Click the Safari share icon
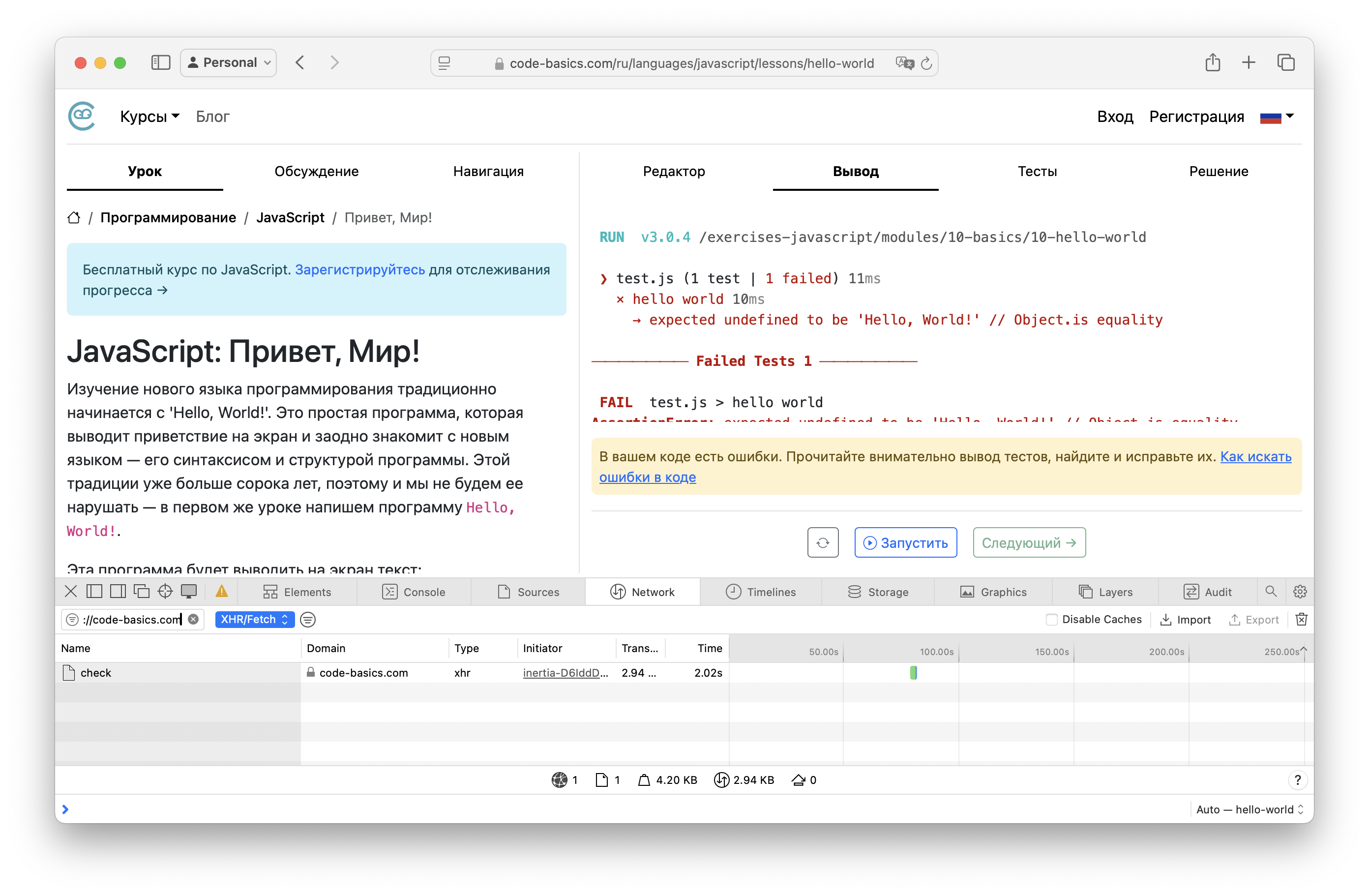 [1213, 62]
